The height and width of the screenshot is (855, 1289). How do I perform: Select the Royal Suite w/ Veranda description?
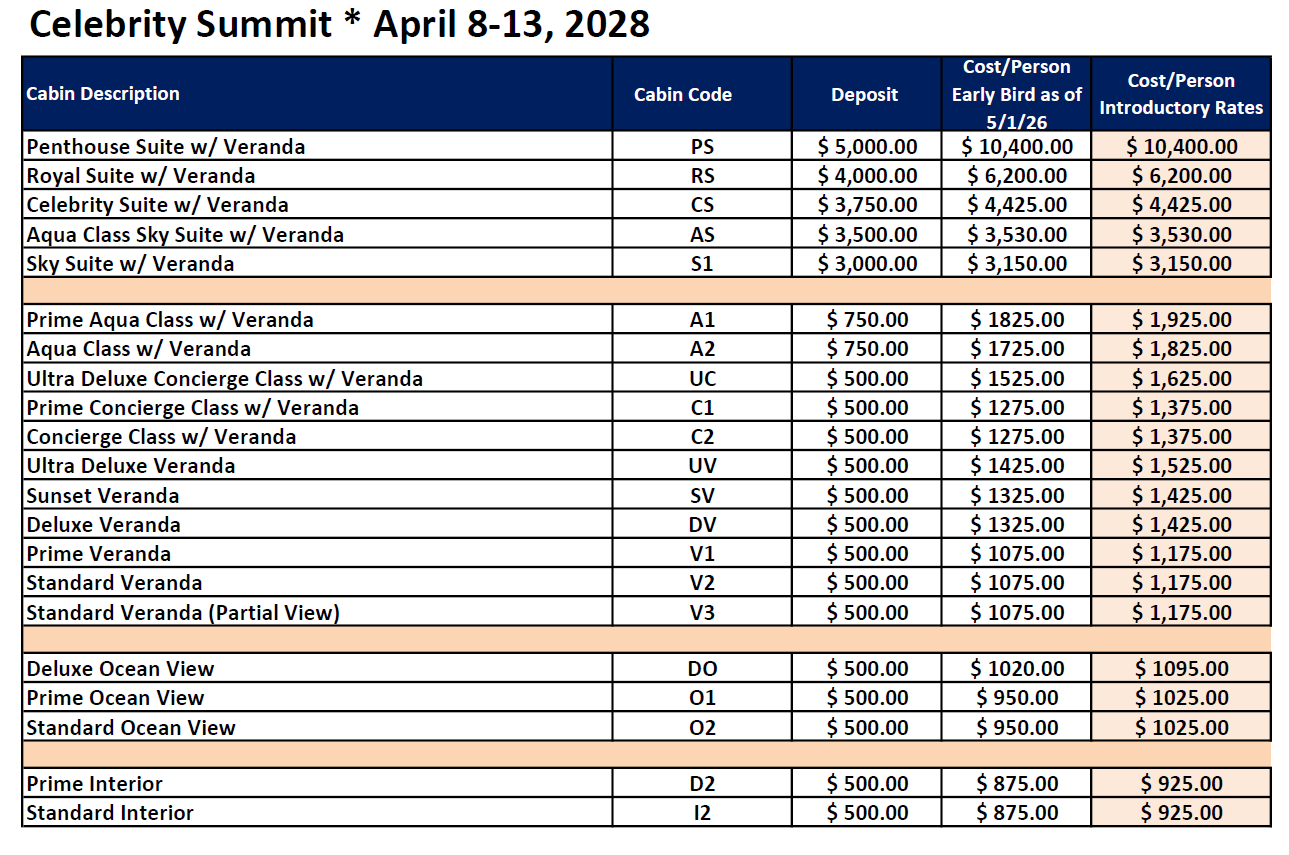tap(141, 176)
